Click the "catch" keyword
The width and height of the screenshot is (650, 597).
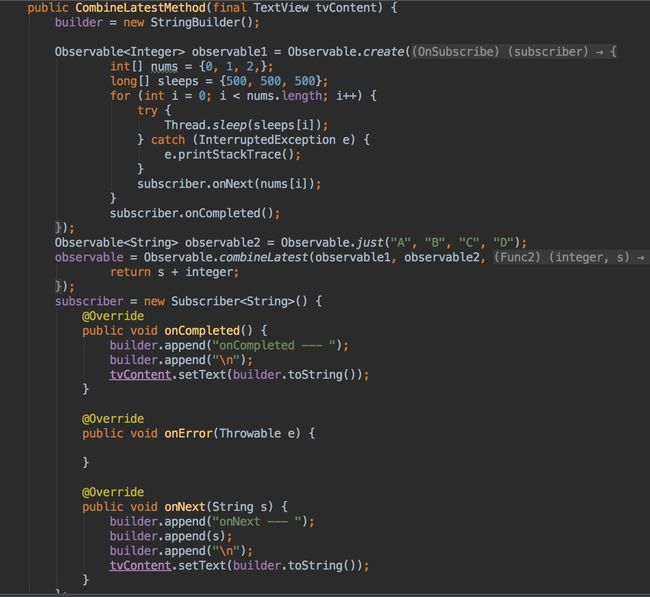tap(168, 140)
